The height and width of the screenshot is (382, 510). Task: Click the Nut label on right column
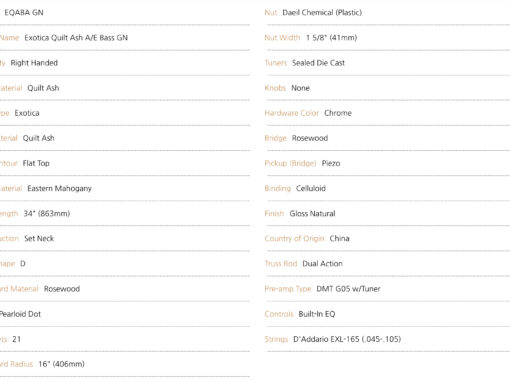pyautogui.click(x=271, y=13)
